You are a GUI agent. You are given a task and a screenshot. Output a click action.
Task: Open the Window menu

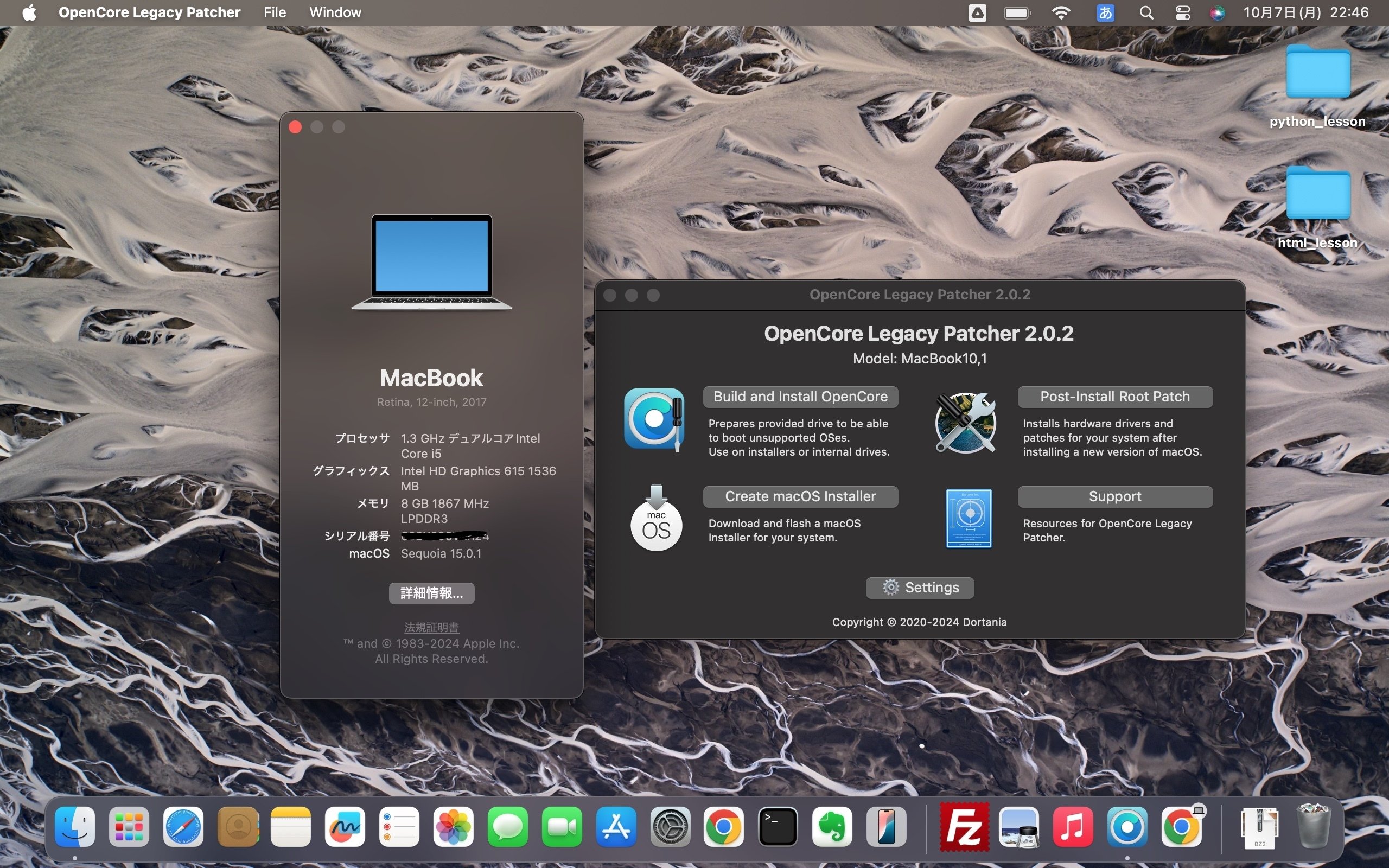(x=335, y=12)
